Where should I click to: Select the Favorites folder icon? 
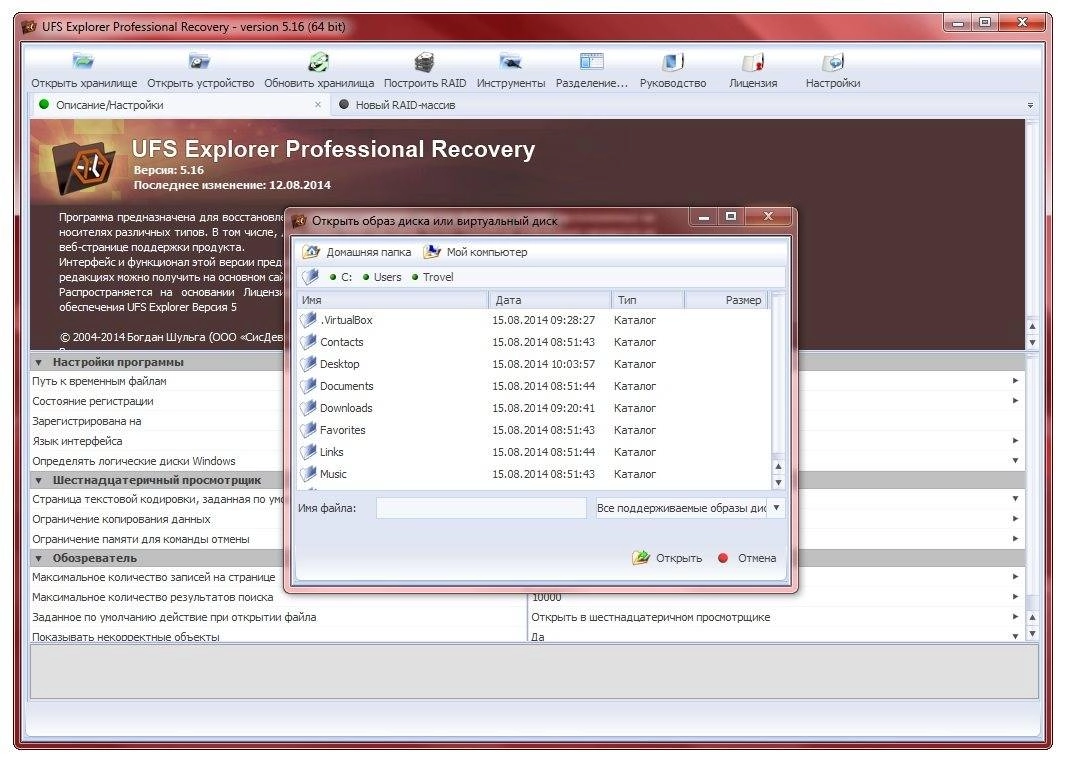point(309,429)
